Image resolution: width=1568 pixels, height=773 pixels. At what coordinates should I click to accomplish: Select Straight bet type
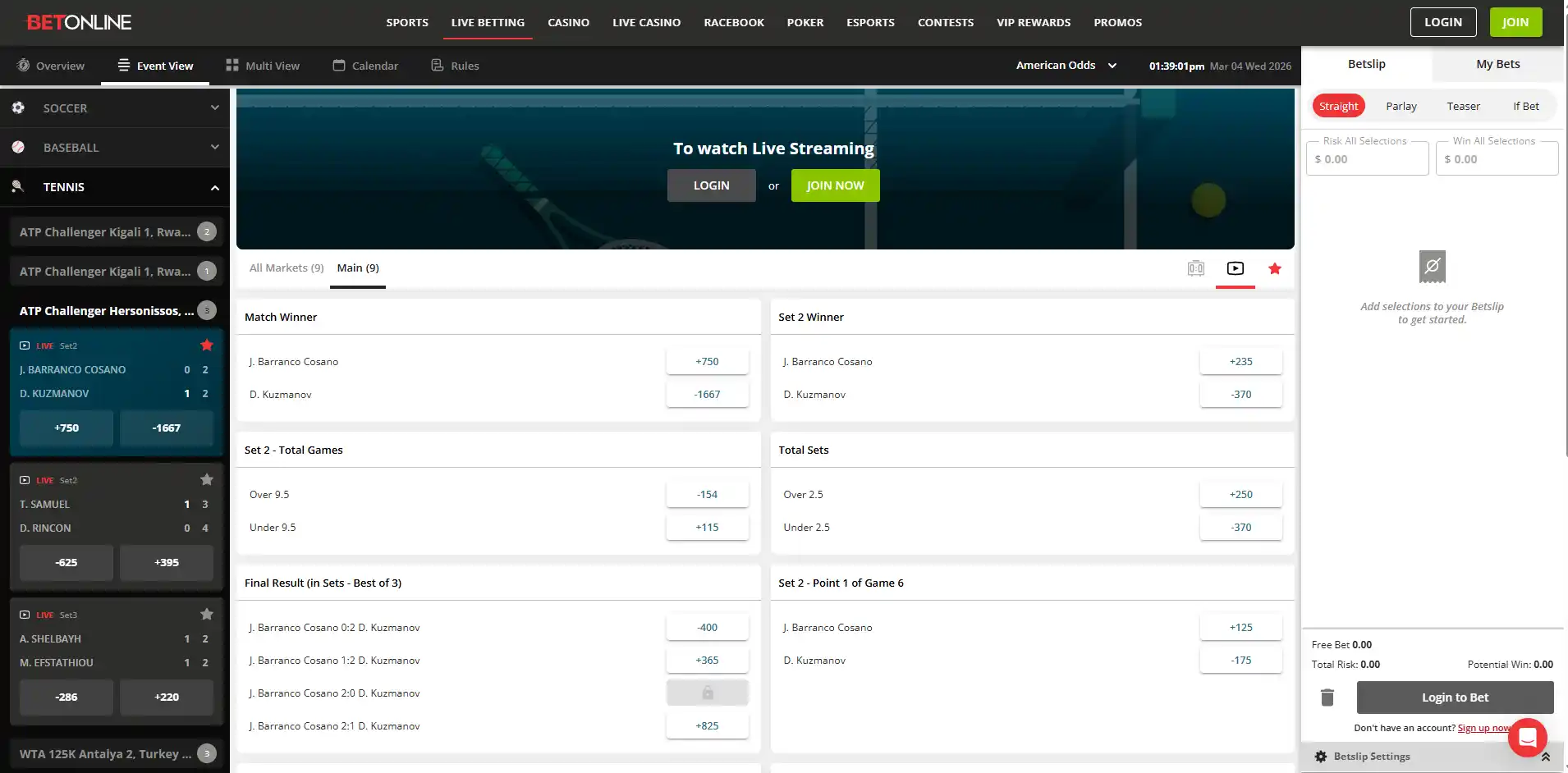click(1339, 106)
